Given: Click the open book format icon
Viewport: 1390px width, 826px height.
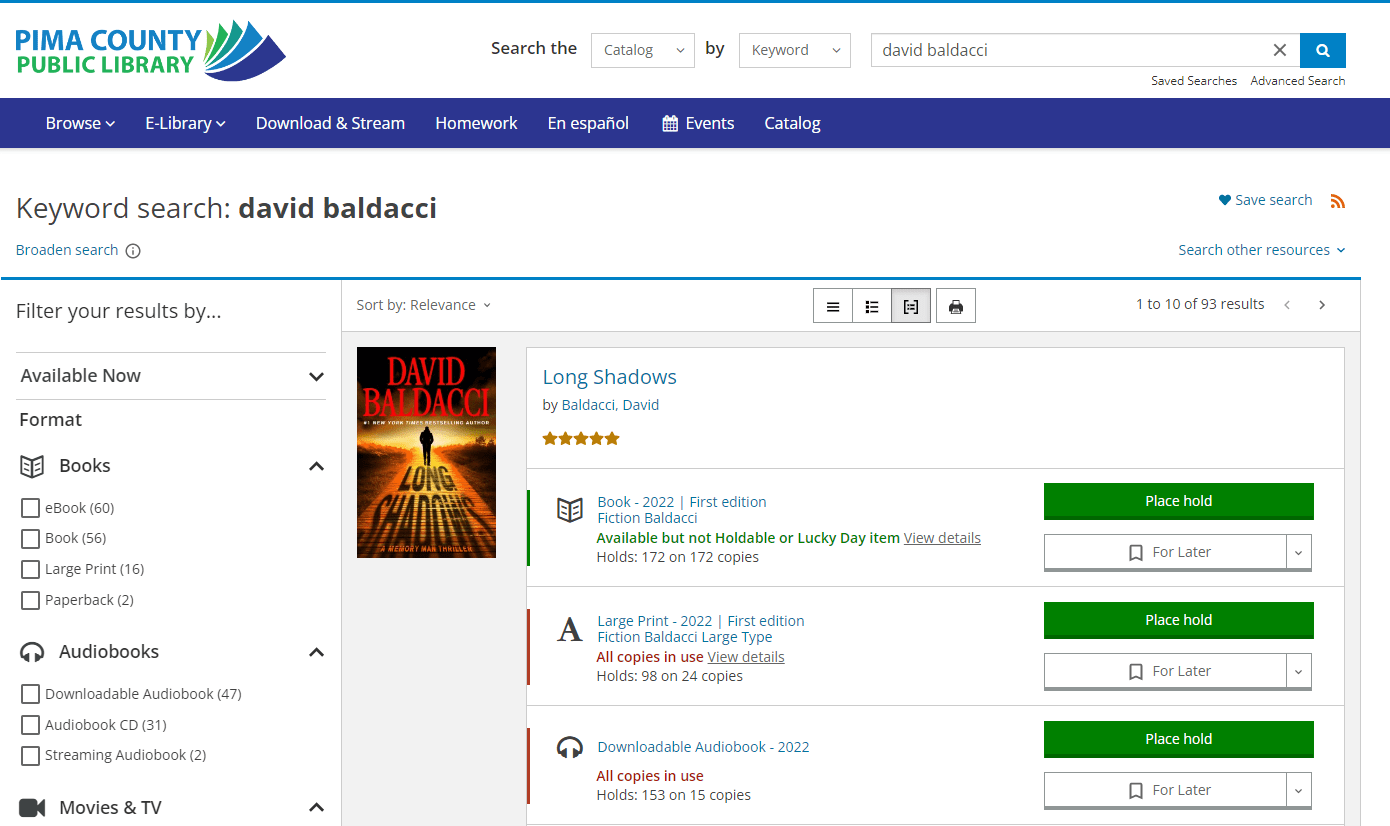Looking at the screenshot, I should point(570,510).
